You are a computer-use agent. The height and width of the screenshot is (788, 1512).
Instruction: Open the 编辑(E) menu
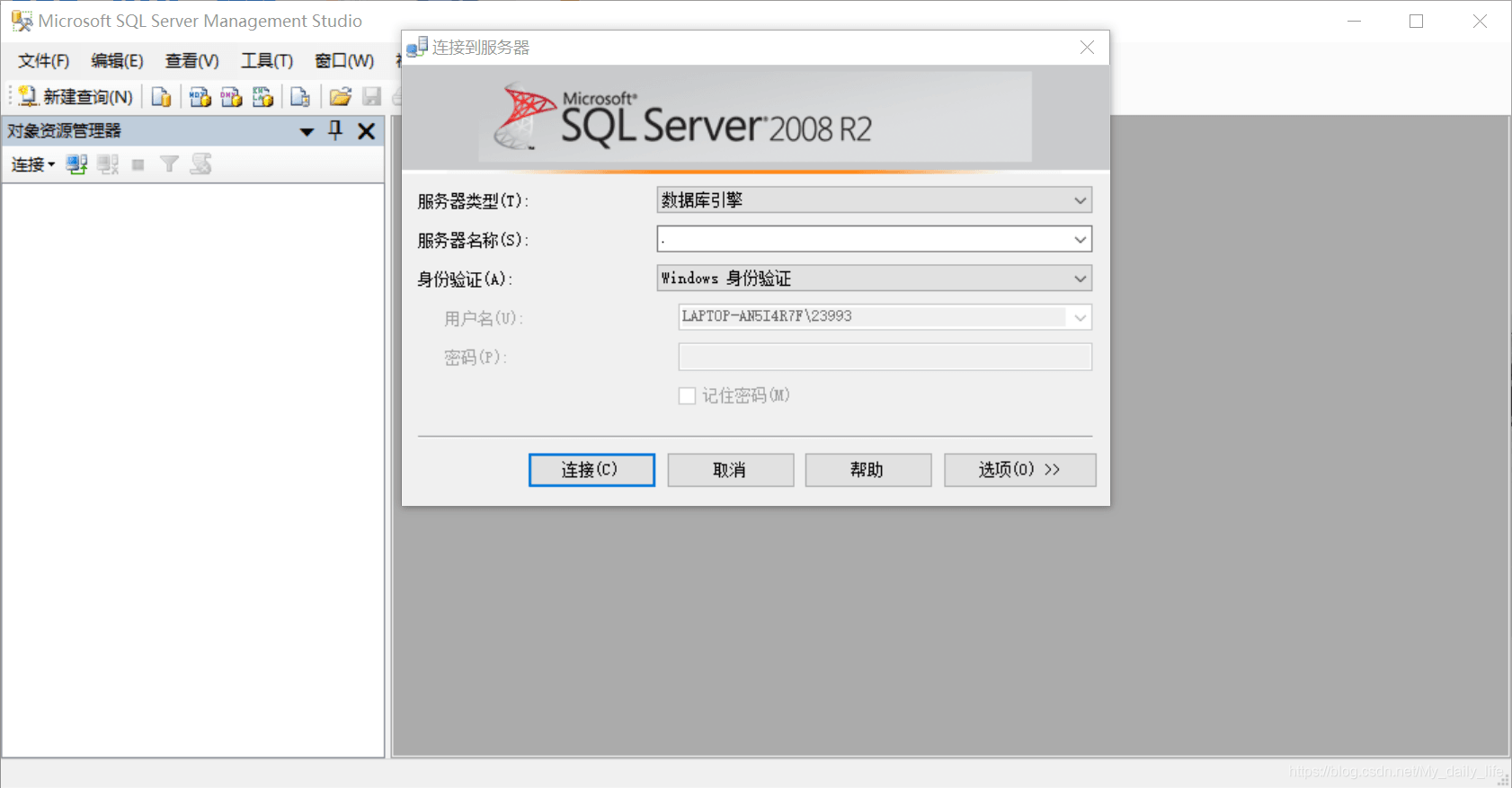(117, 60)
